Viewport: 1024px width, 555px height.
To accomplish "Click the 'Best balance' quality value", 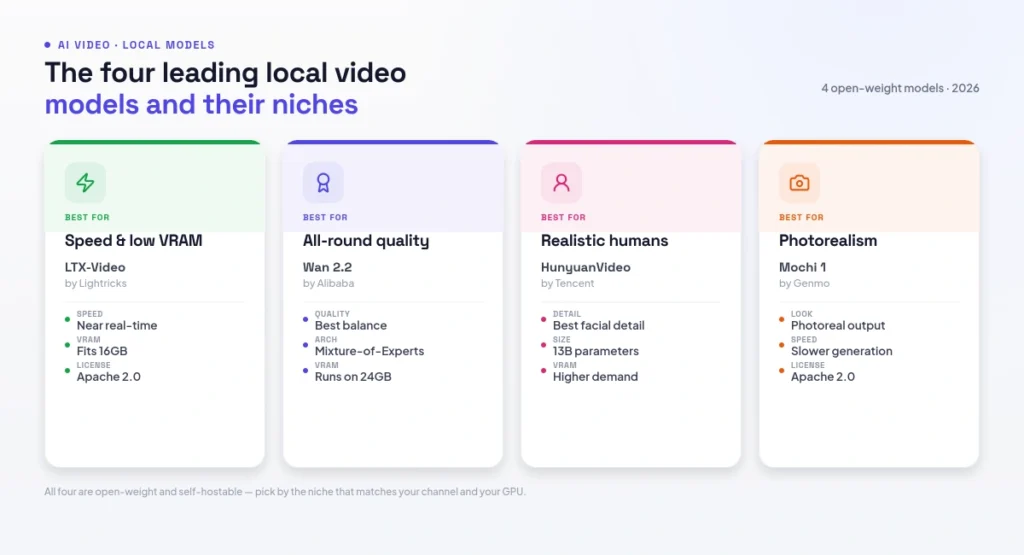I will tap(351, 325).
